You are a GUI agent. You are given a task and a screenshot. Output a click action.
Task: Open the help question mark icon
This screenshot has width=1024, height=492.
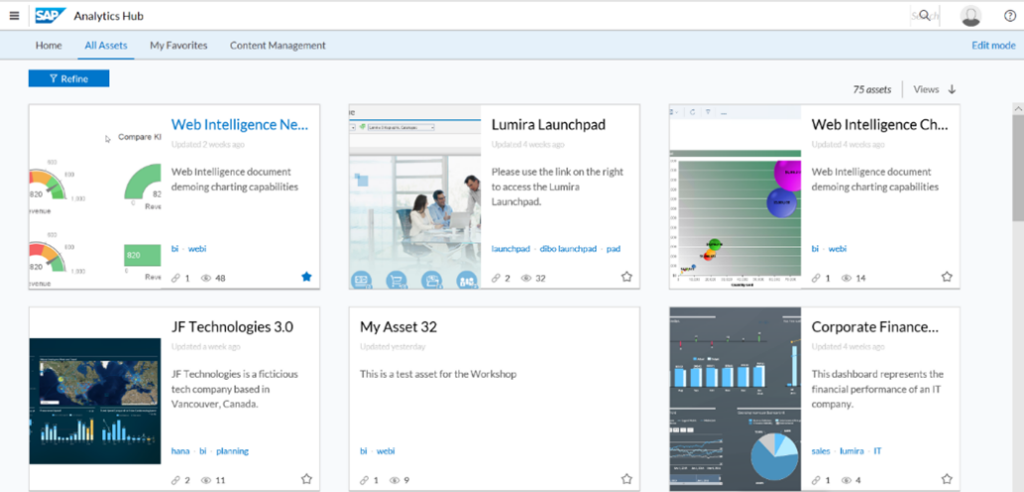point(1010,16)
